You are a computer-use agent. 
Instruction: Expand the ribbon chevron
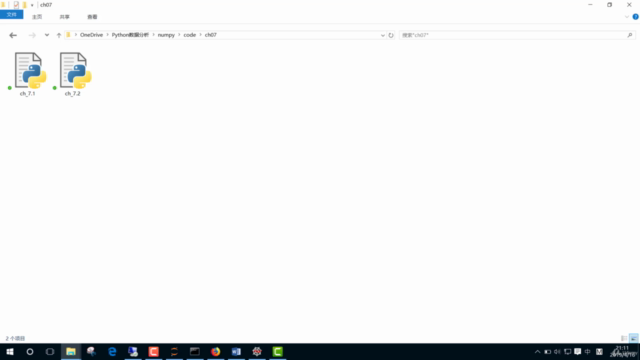click(627, 17)
